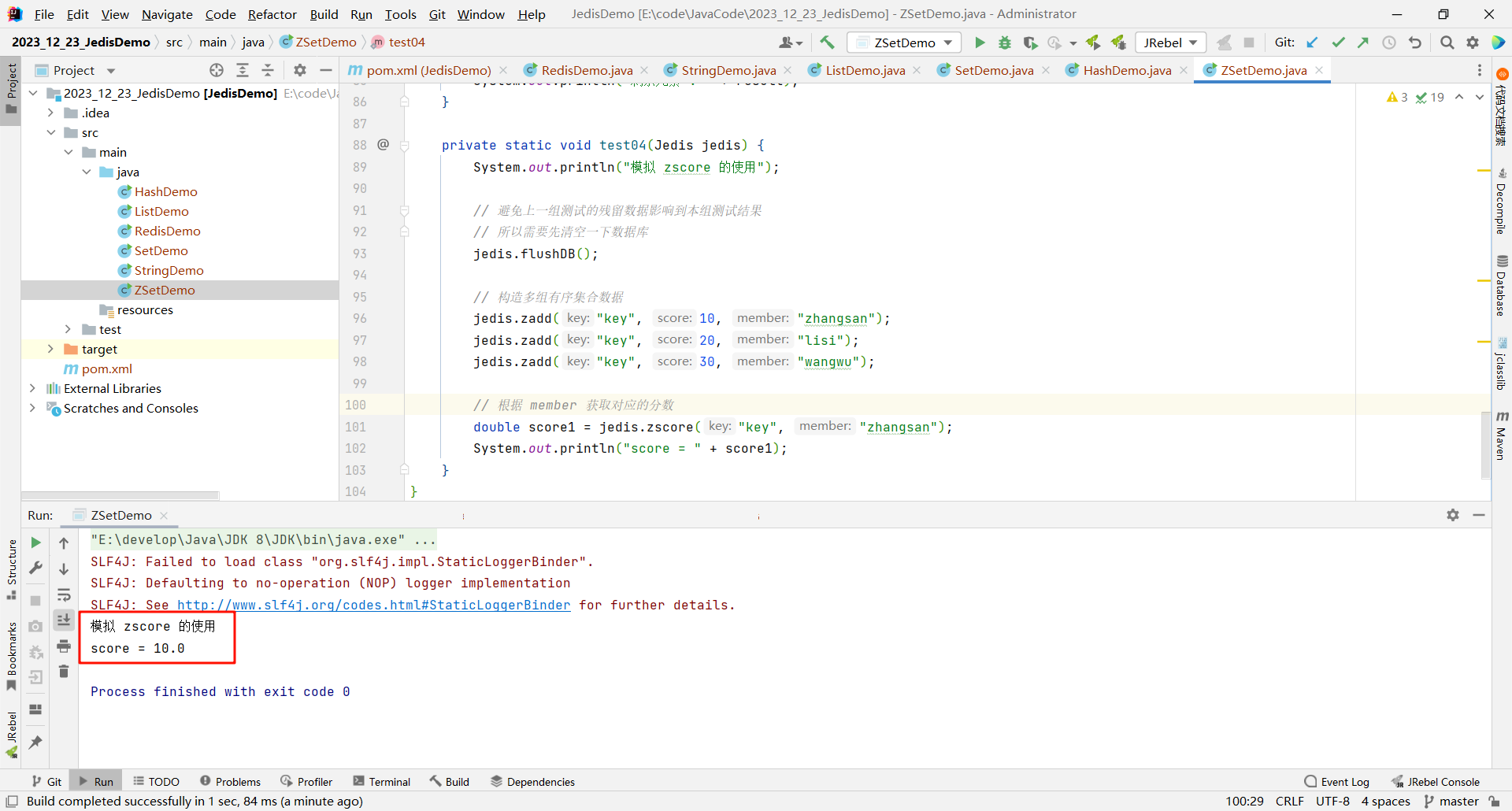The width and height of the screenshot is (1512, 811).
Task: Open the Navigate menu
Action: (x=167, y=14)
